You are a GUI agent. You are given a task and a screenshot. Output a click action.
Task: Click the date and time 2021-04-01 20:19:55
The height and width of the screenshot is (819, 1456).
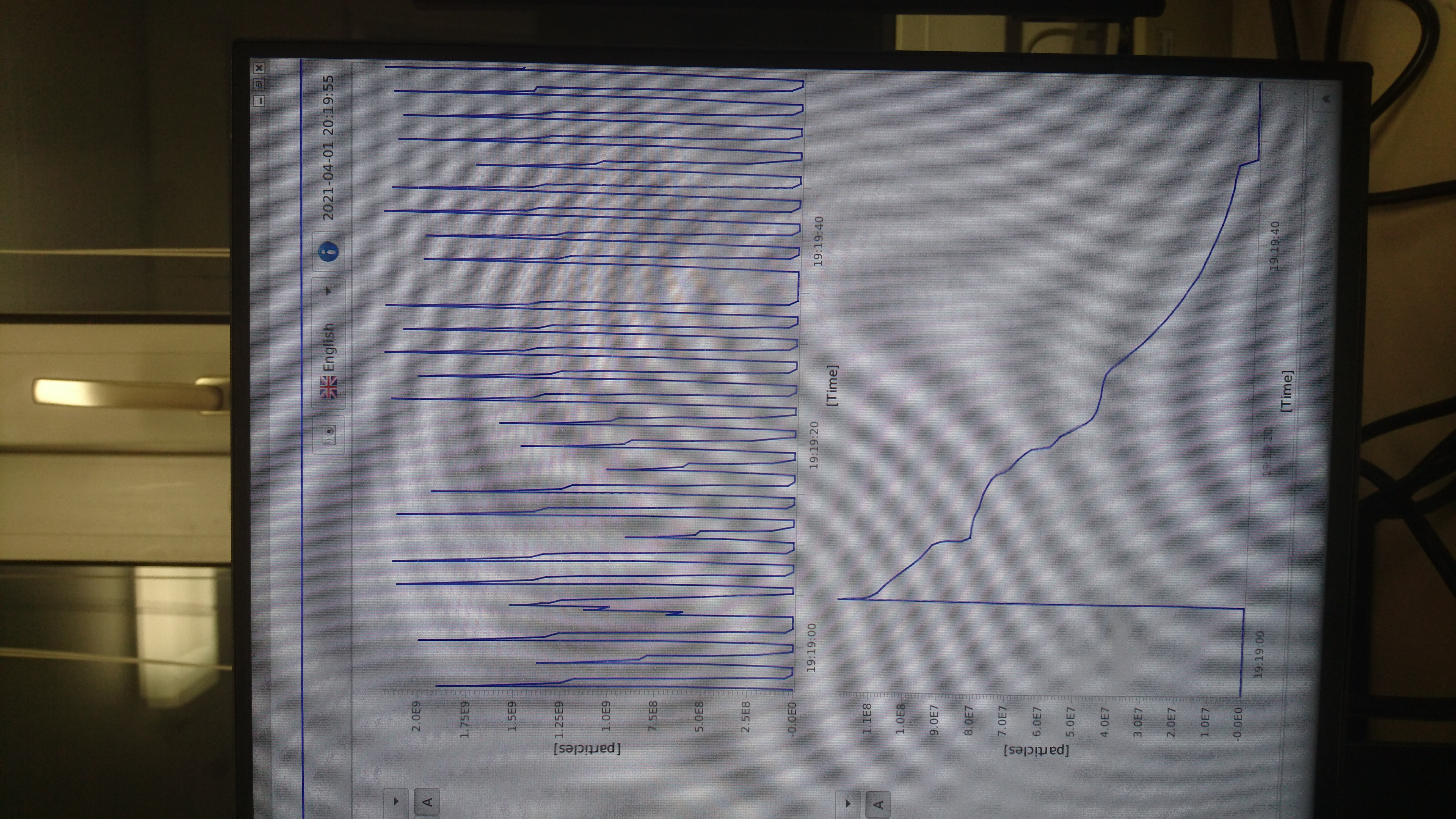tap(328, 147)
